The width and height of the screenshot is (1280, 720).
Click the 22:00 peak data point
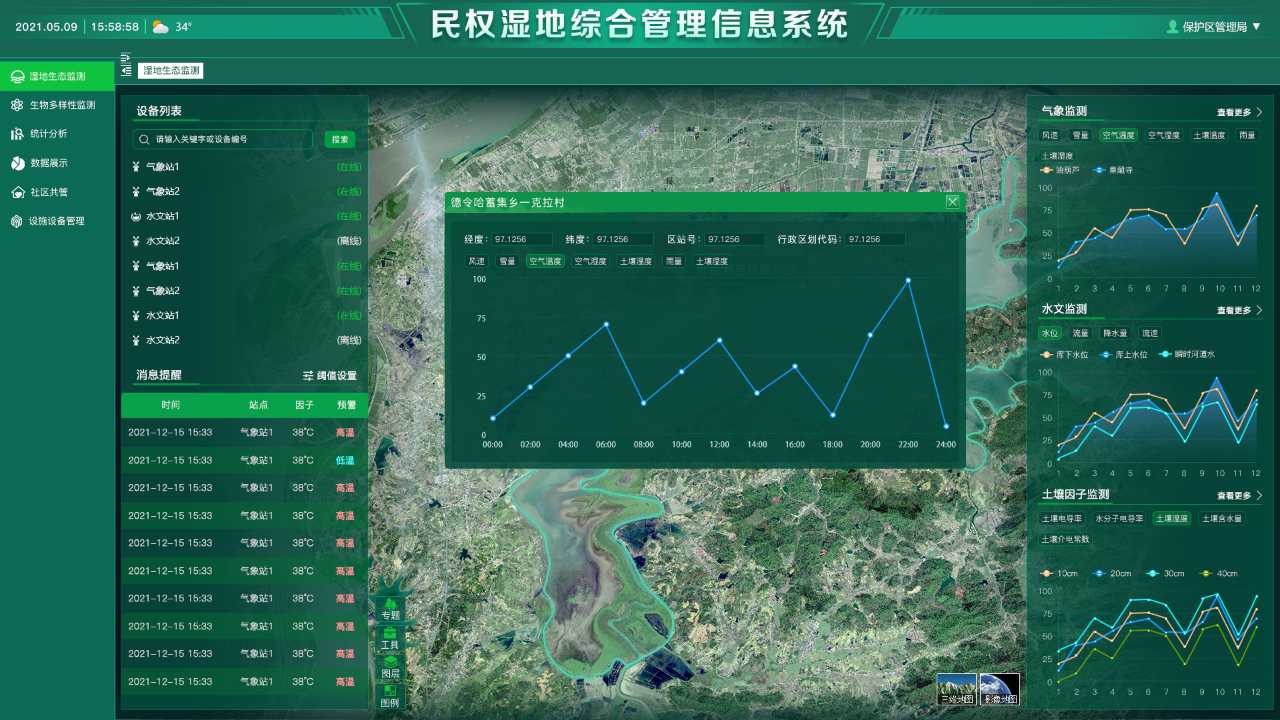908,280
